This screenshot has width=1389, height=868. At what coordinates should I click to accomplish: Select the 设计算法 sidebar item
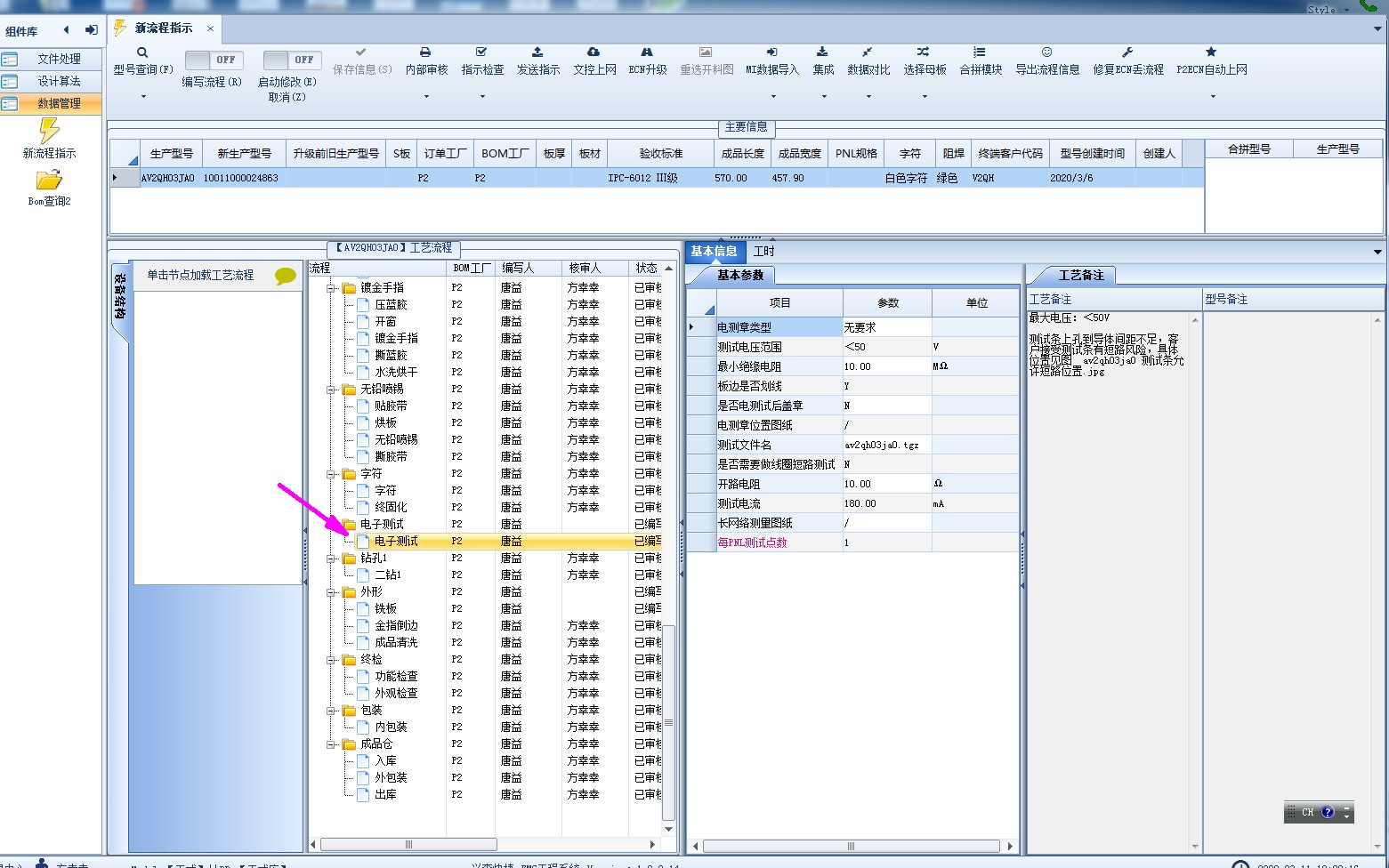click(x=51, y=81)
